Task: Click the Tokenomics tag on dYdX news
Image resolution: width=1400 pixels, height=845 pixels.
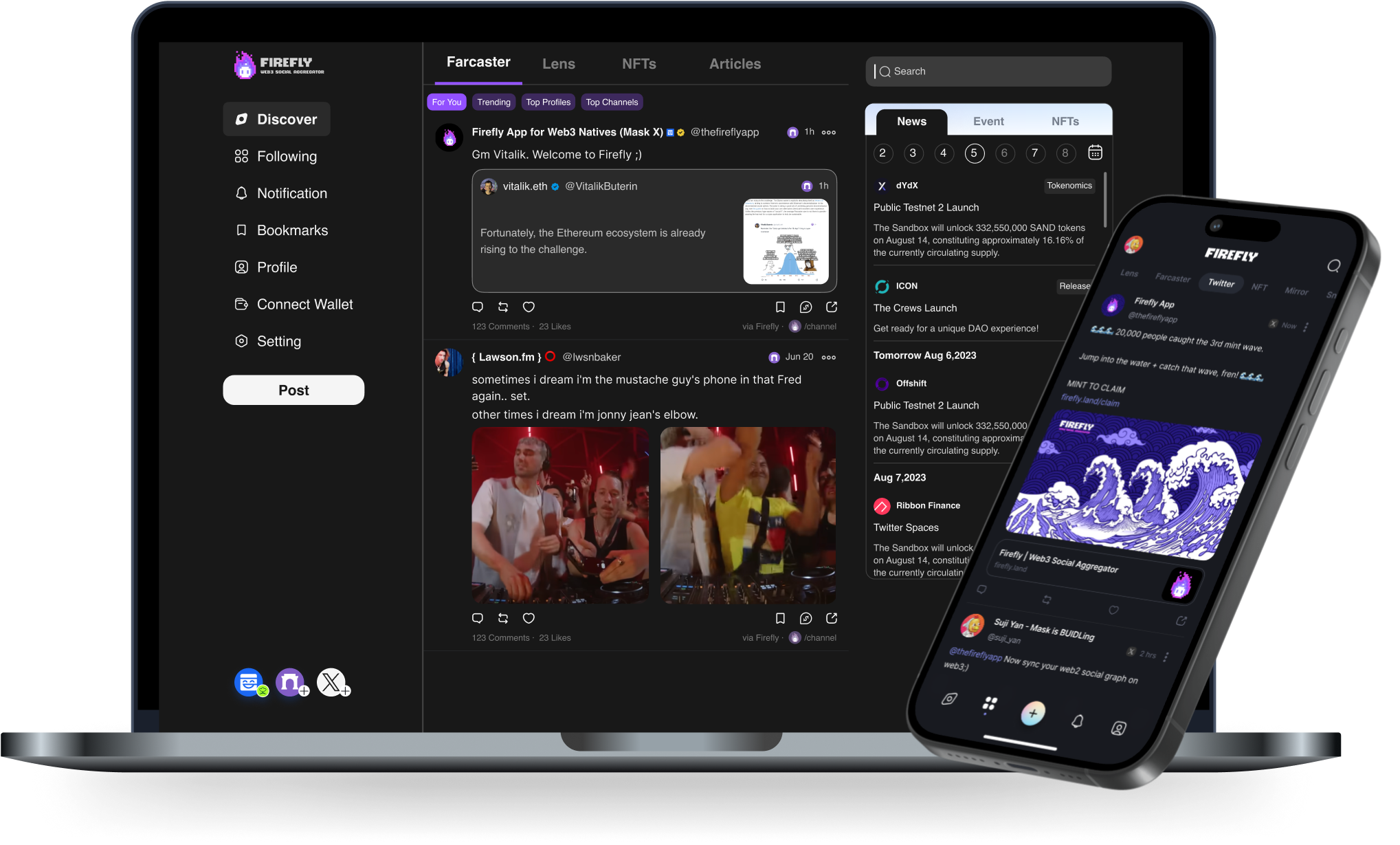Action: tap(1069, 186)
